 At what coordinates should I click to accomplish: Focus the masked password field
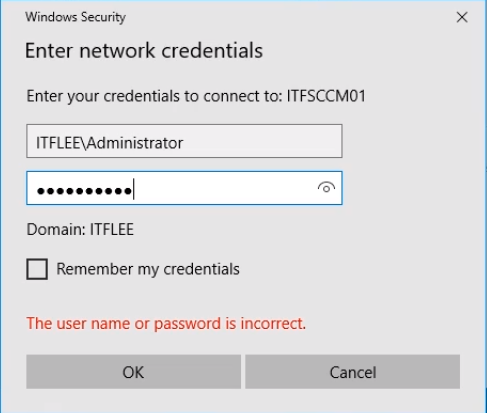point(184,188)
